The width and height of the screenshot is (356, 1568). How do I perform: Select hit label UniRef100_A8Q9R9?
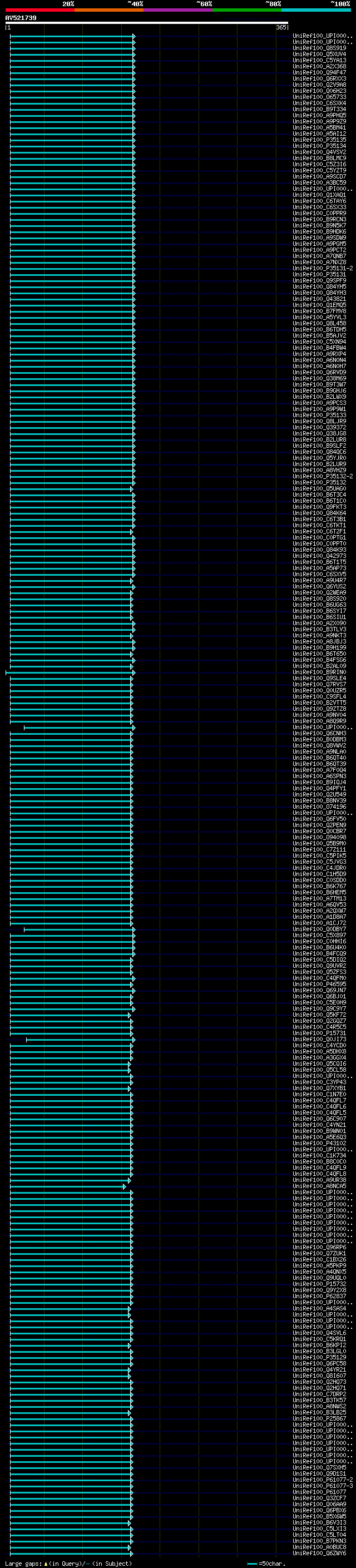pos(319,721)
